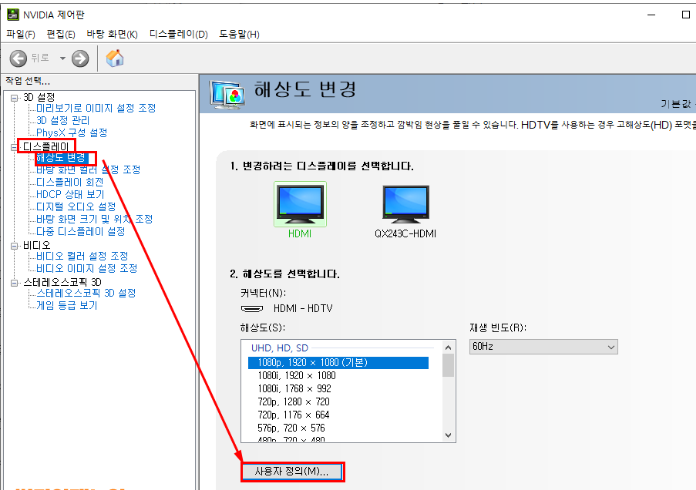
Task: Select resolution 1080i, 1768 × 992
Action: click(294, 389)
